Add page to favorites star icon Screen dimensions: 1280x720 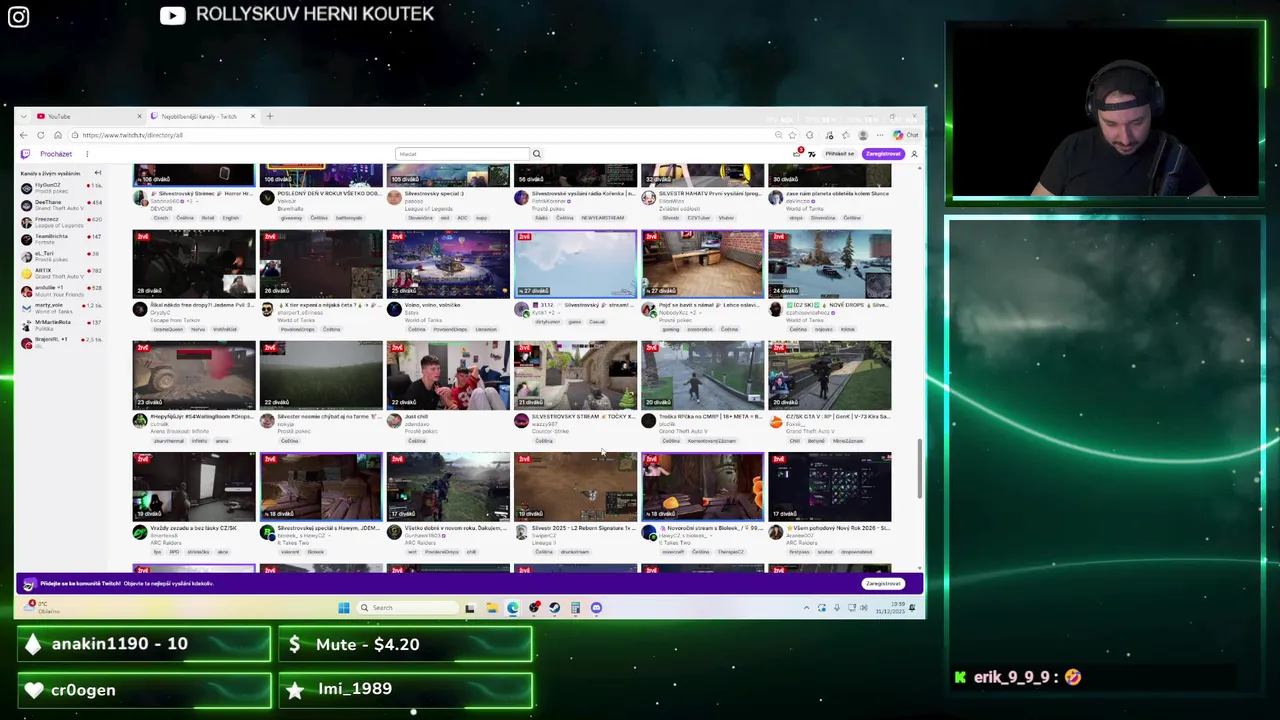[793, 135]
